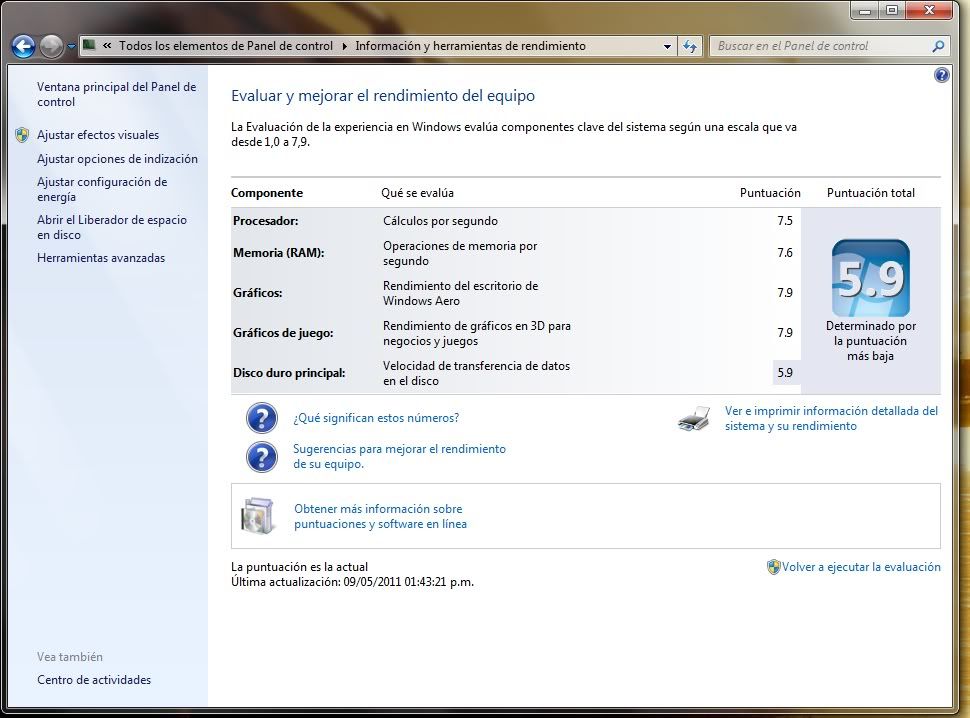Click the Back navigation arrow
This screenshot has height=718, width=970.
click(x=24, y=46)
